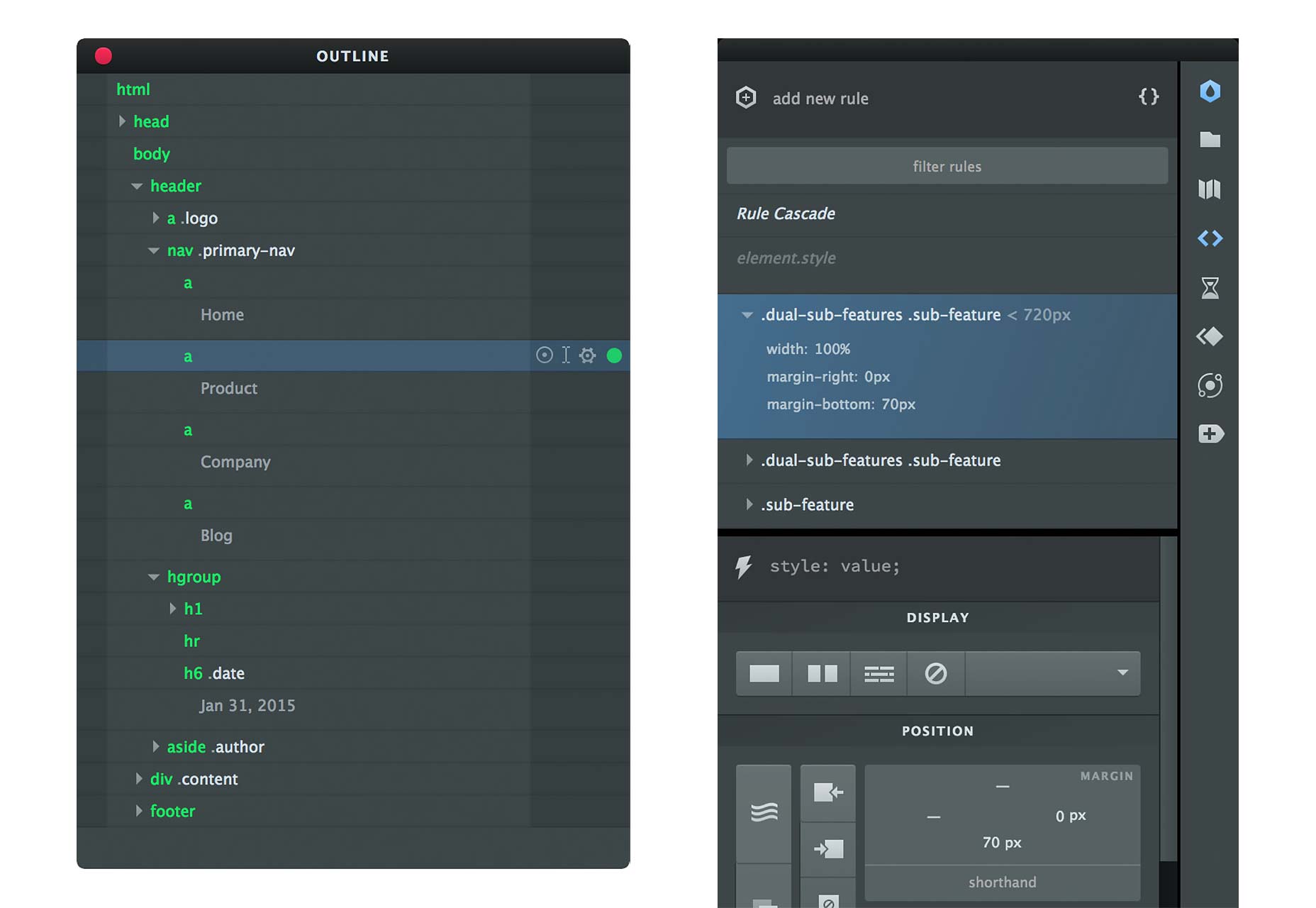The height and width of the screenshot is (908, 1316).
Task: Select the Company text node
Action: click(x=235, y=462)
